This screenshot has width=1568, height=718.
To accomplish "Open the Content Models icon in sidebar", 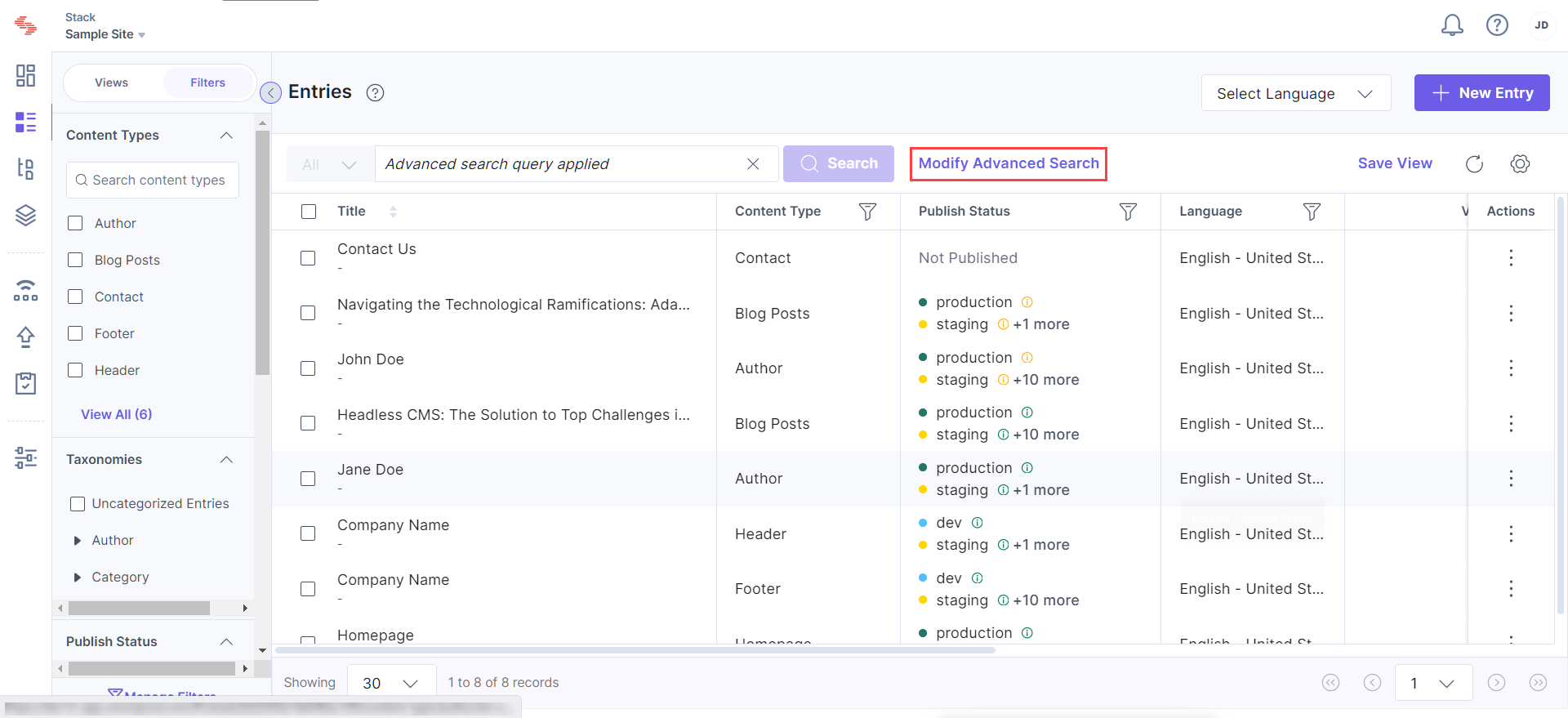I will tap(26, 169).
